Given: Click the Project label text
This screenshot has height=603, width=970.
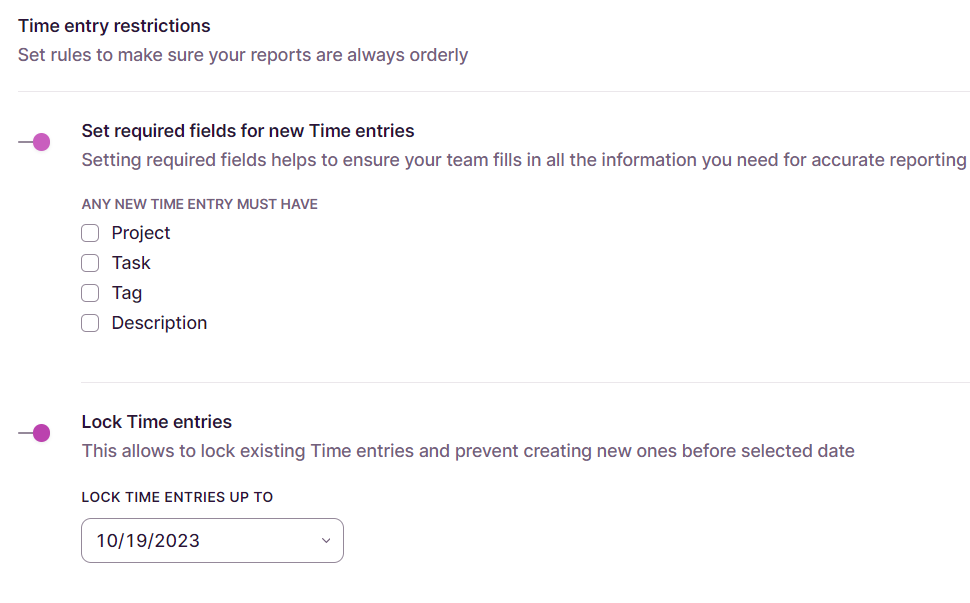Looking at the screenshot, I should 141,233.
